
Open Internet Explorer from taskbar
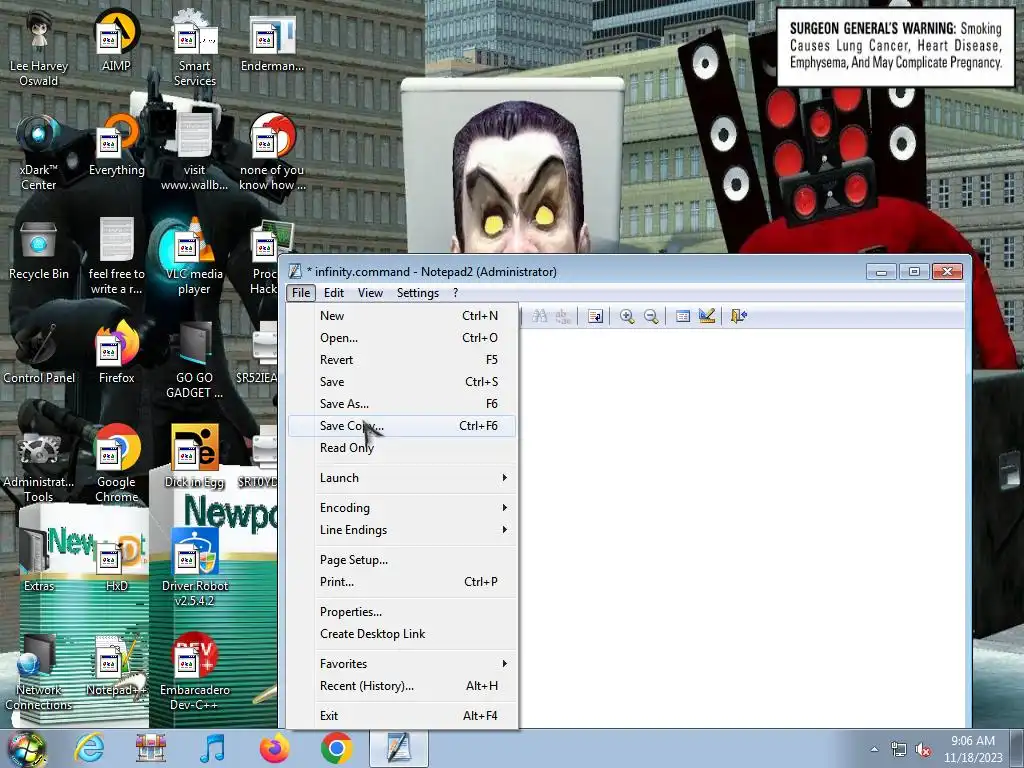point(89,748)
